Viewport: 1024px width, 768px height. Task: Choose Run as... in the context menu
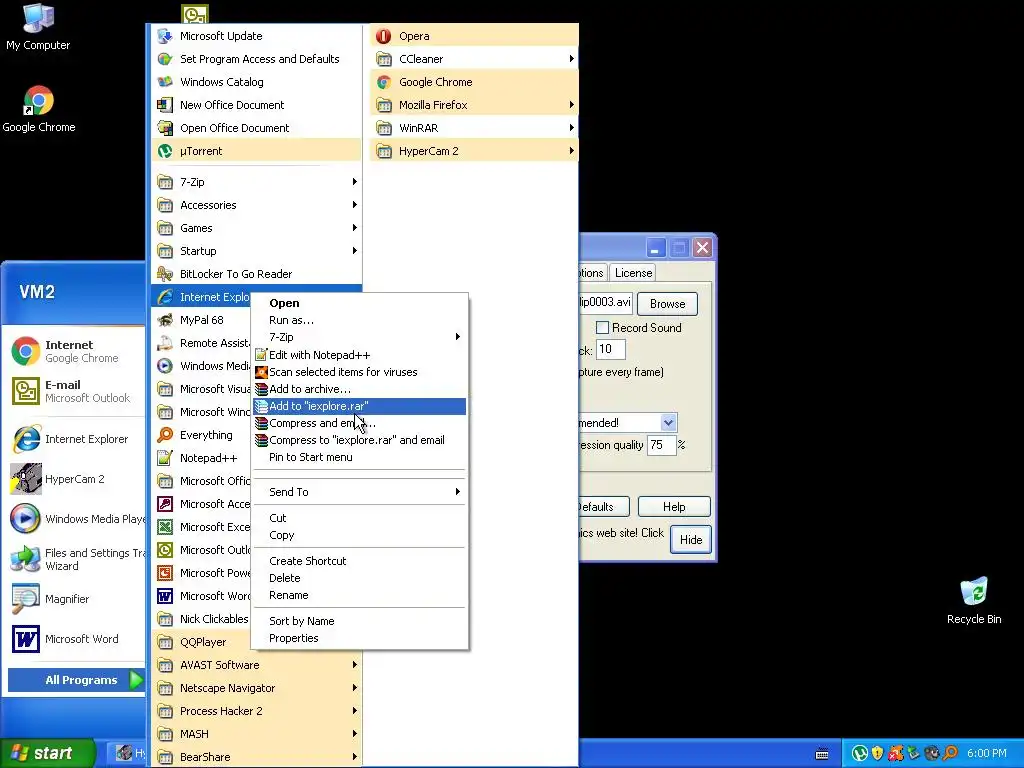point(359,320)
